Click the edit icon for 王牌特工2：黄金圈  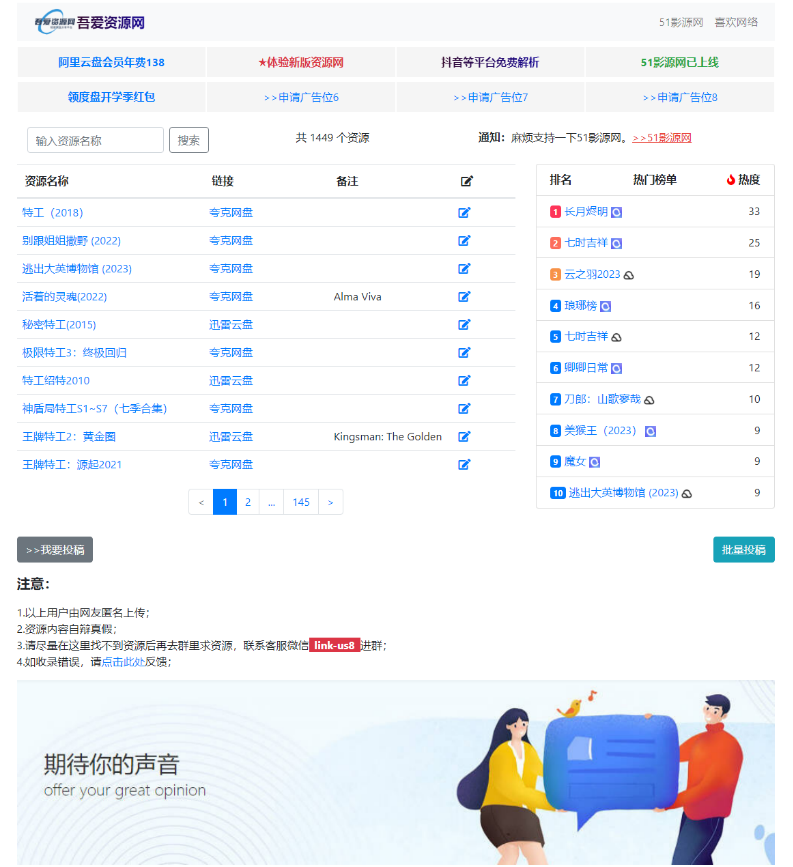coord(464,437)
